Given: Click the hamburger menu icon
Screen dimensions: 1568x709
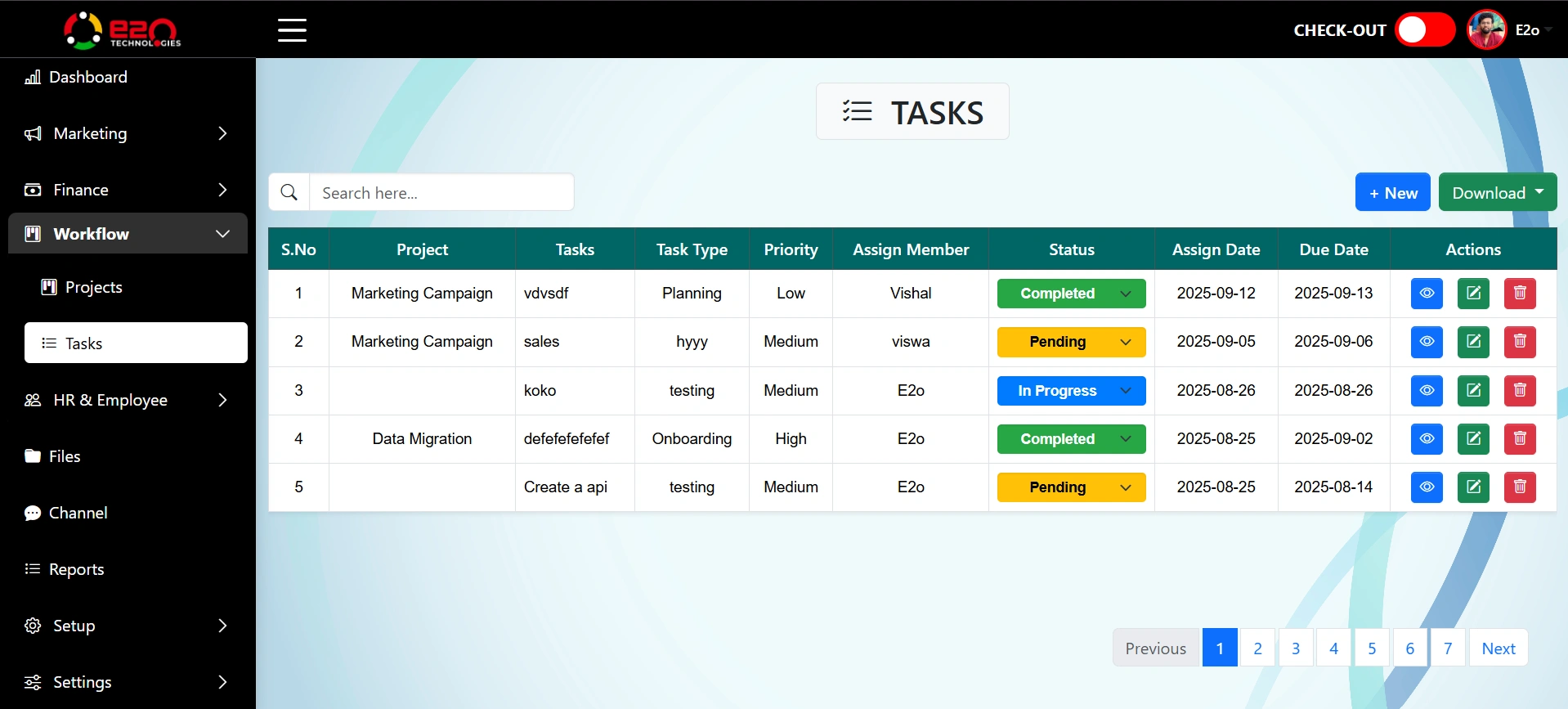Looking at the screenshot, I should click(292, 30).
